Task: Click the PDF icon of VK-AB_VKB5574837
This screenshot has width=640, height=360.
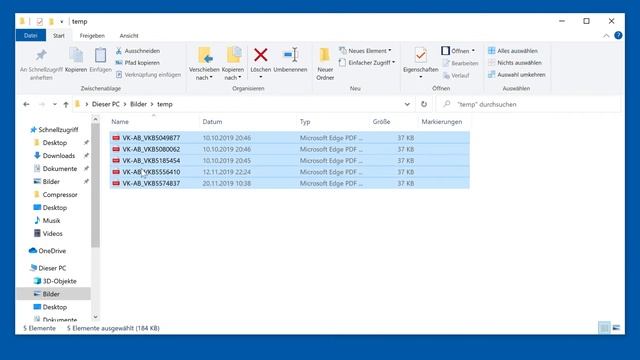Action: click(116, 184)
